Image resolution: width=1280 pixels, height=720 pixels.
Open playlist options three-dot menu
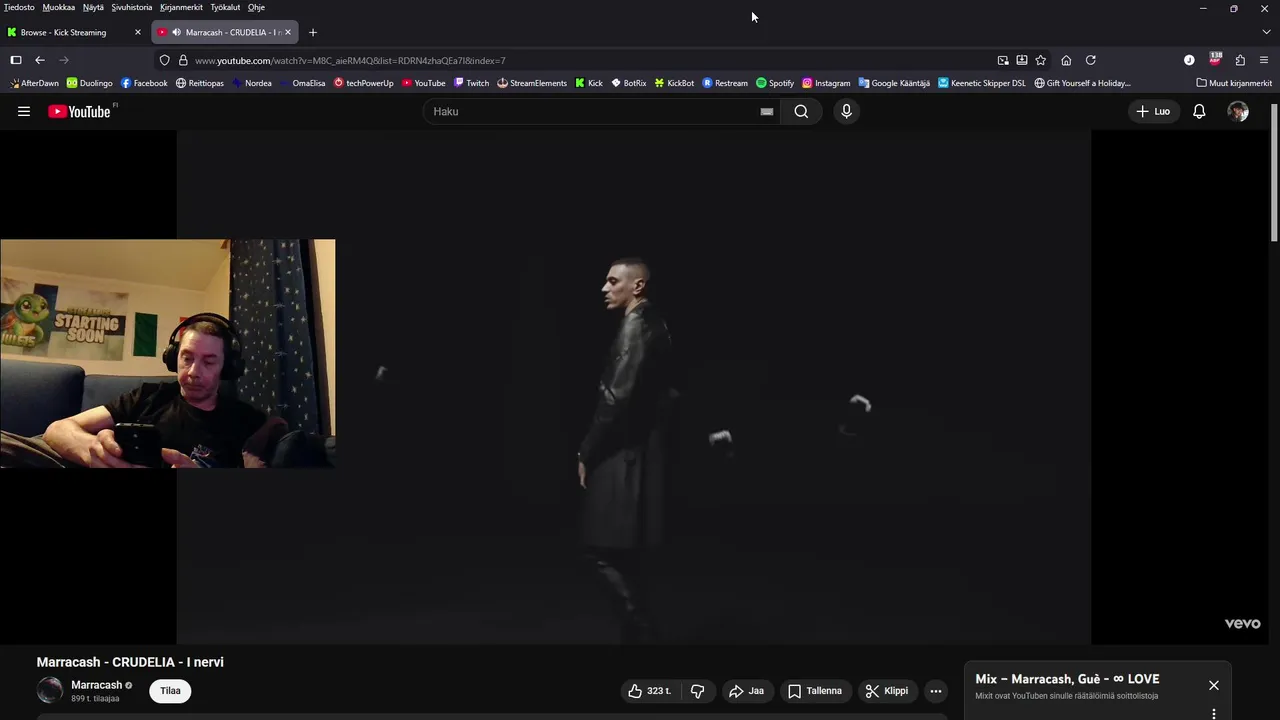[x=1213, y=713]
